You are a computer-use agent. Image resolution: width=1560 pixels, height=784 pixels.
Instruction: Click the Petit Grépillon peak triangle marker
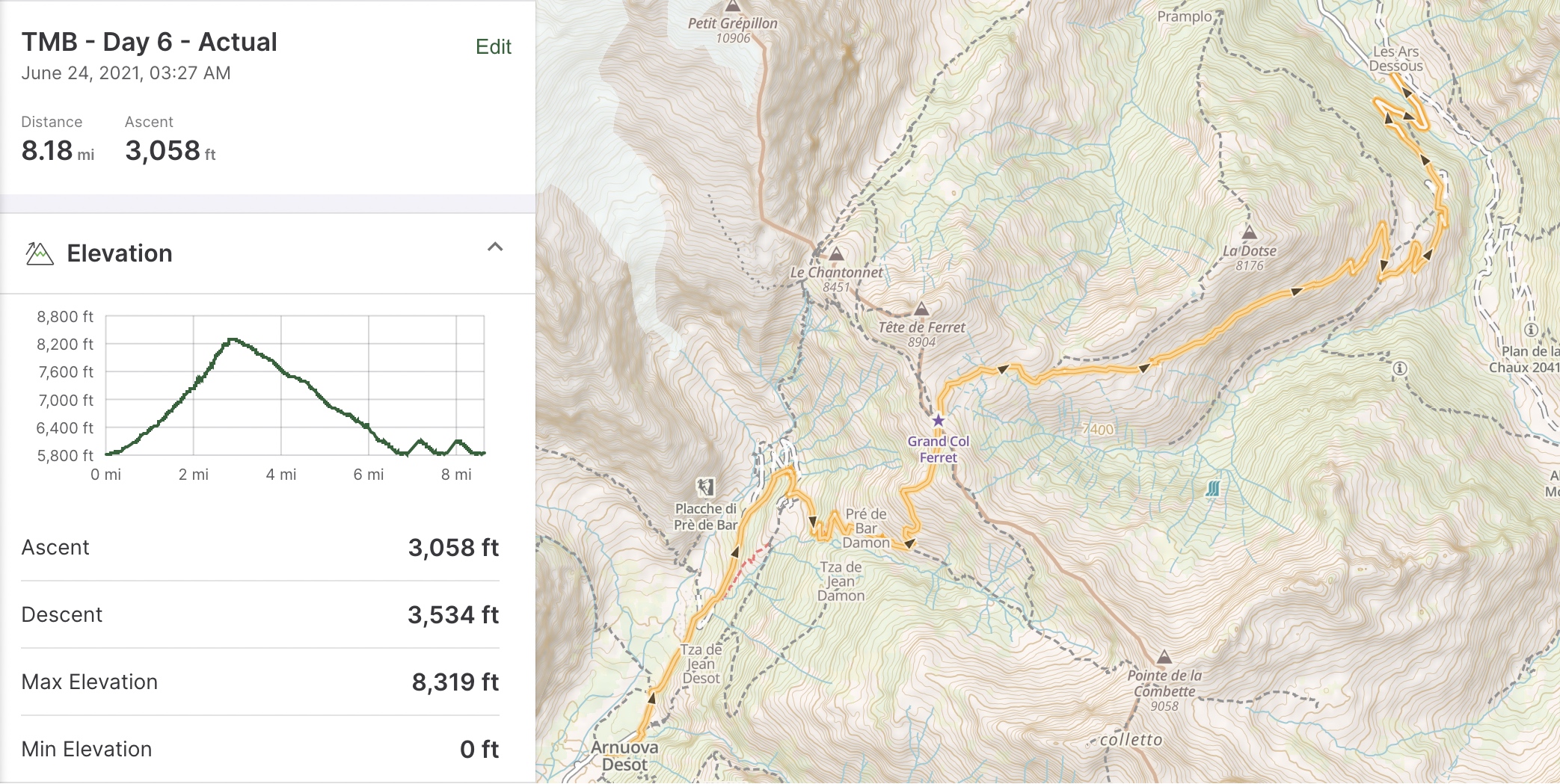pyautogui.click(x=732, y=6)
